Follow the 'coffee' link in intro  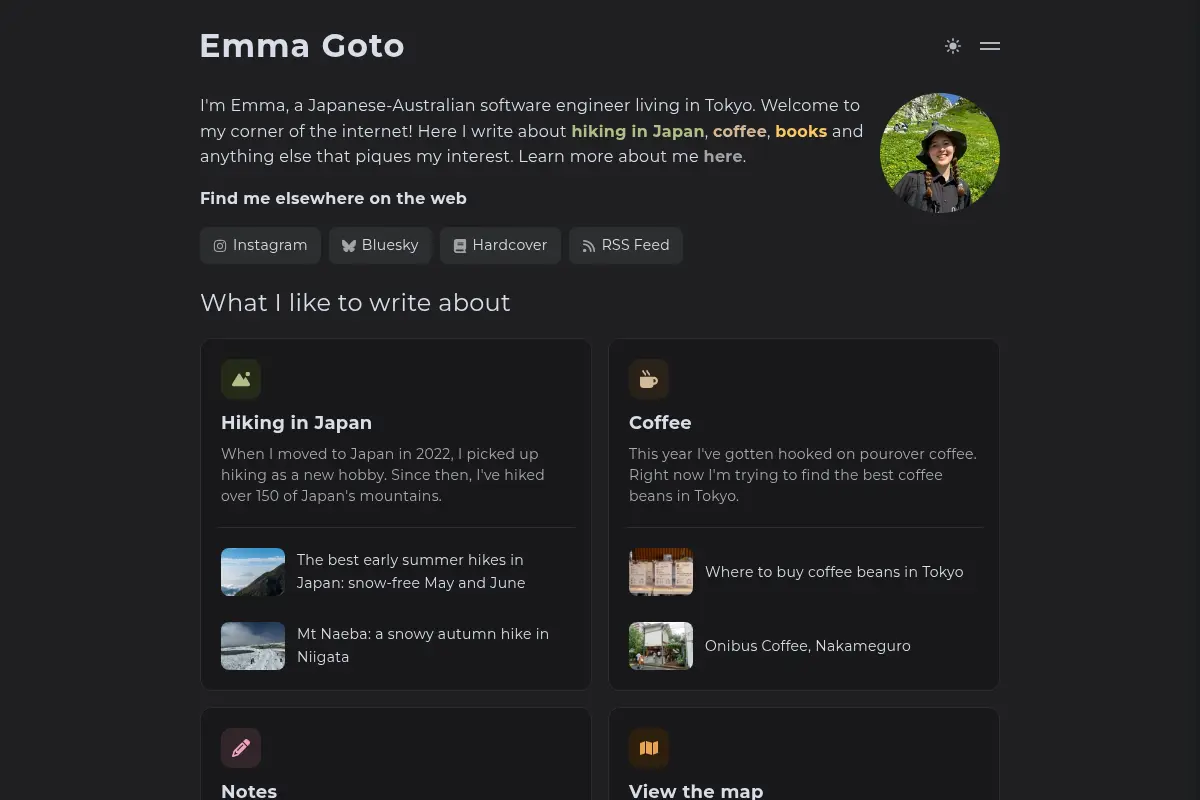pyautogui.click(x=740, y=131)
